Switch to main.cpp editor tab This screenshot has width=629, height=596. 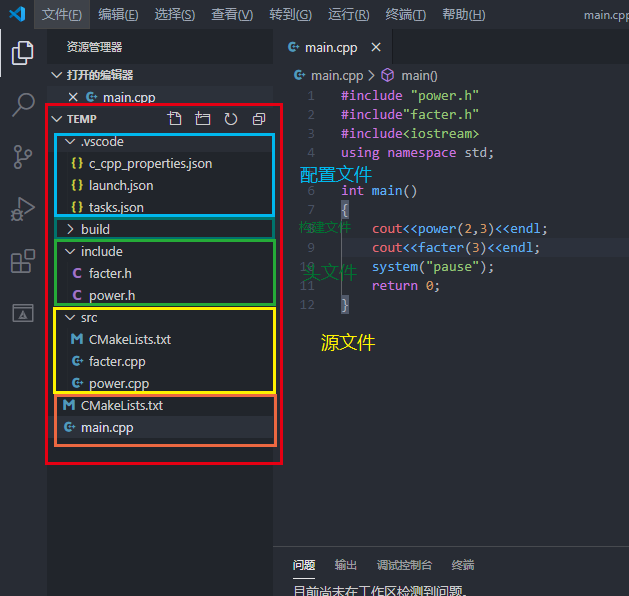click(331, 47)
